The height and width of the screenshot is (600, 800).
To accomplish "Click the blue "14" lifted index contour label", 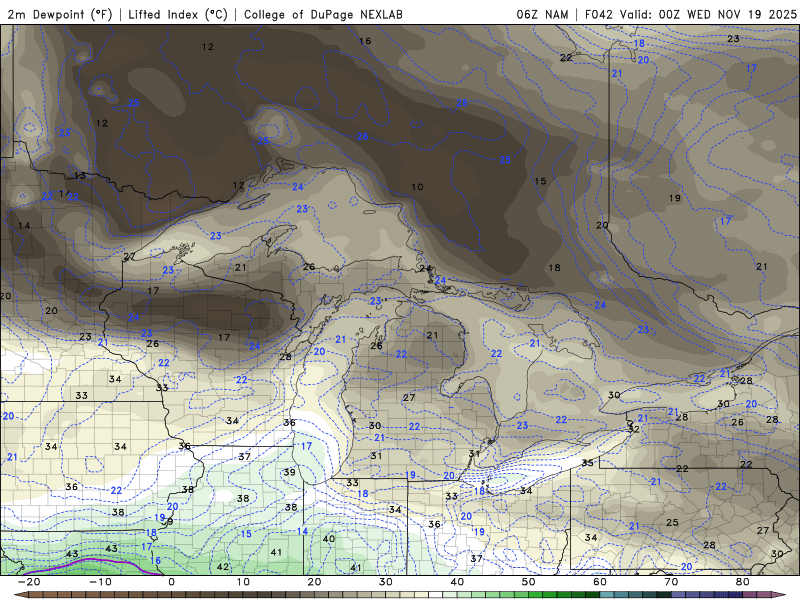I will coord(303,531).
